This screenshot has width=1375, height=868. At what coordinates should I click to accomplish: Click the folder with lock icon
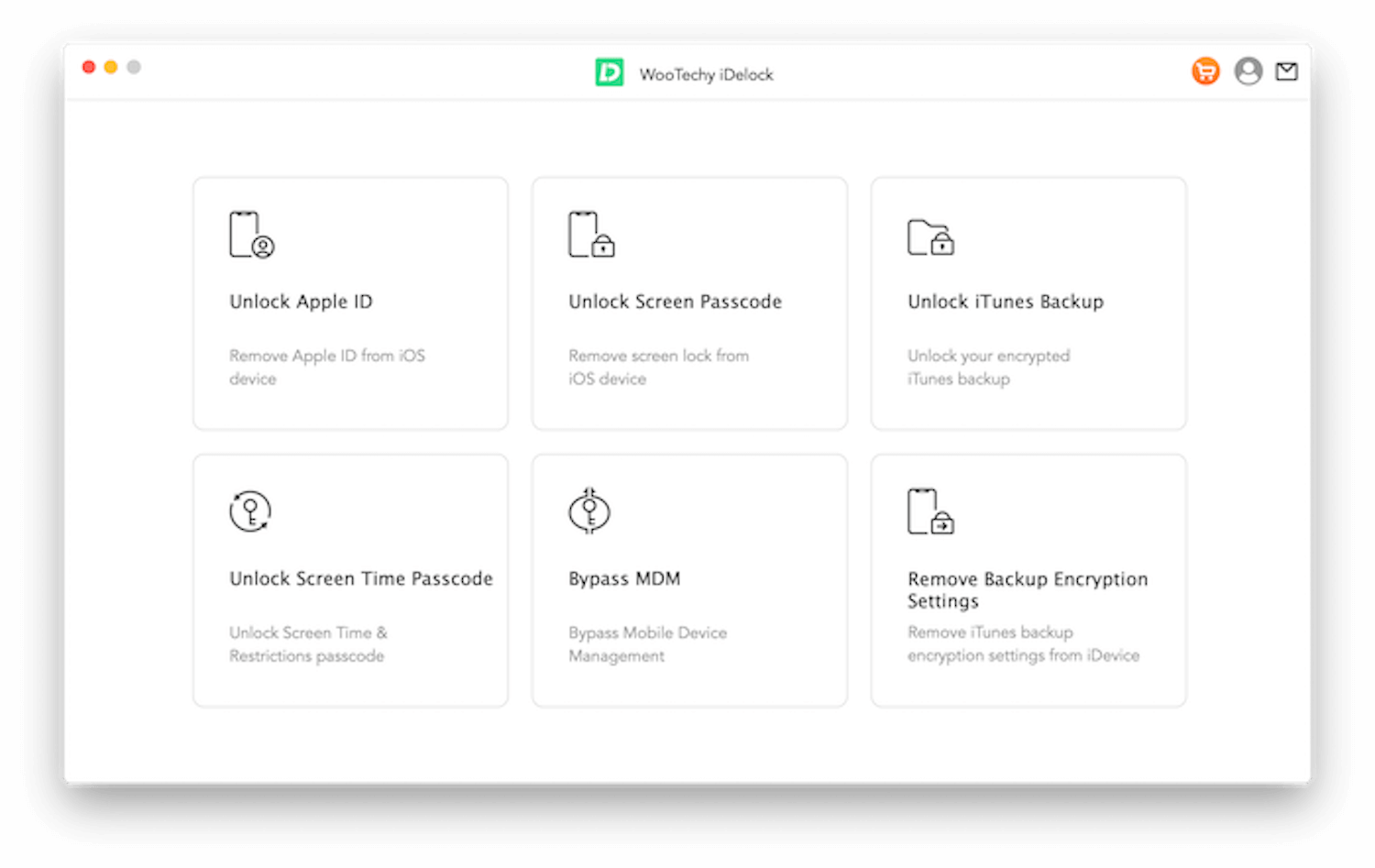(x=930, y=237)
